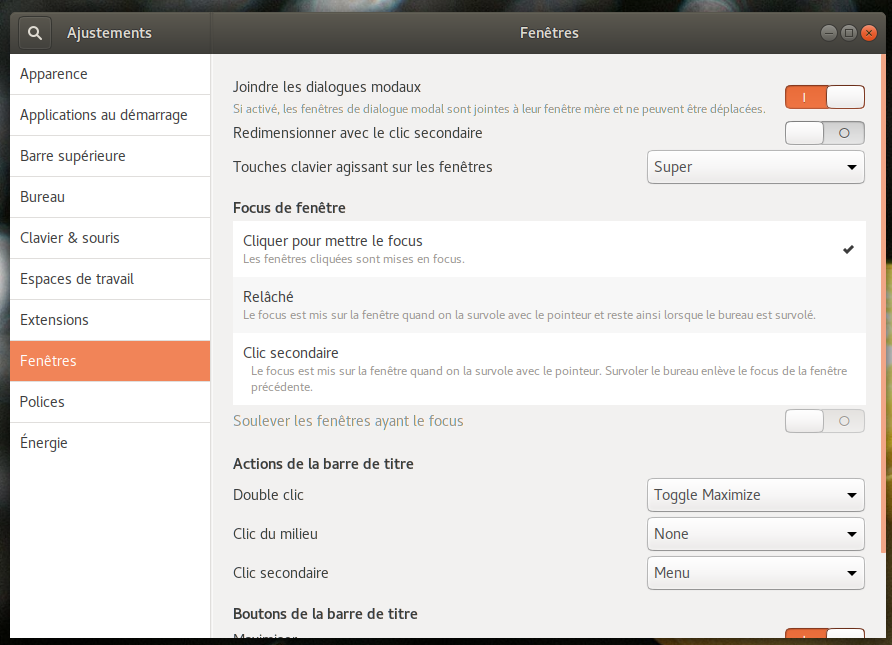Click the Fenêtres title in header bar
The image size is (892, 645).
pyautogui.click(x=549, y=33)
